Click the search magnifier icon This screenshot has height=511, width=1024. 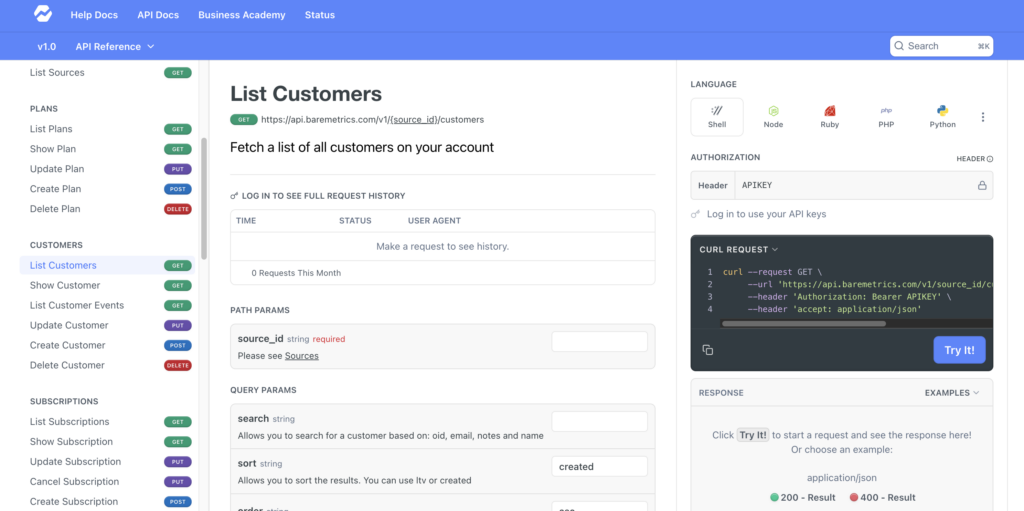pos(899,46)
